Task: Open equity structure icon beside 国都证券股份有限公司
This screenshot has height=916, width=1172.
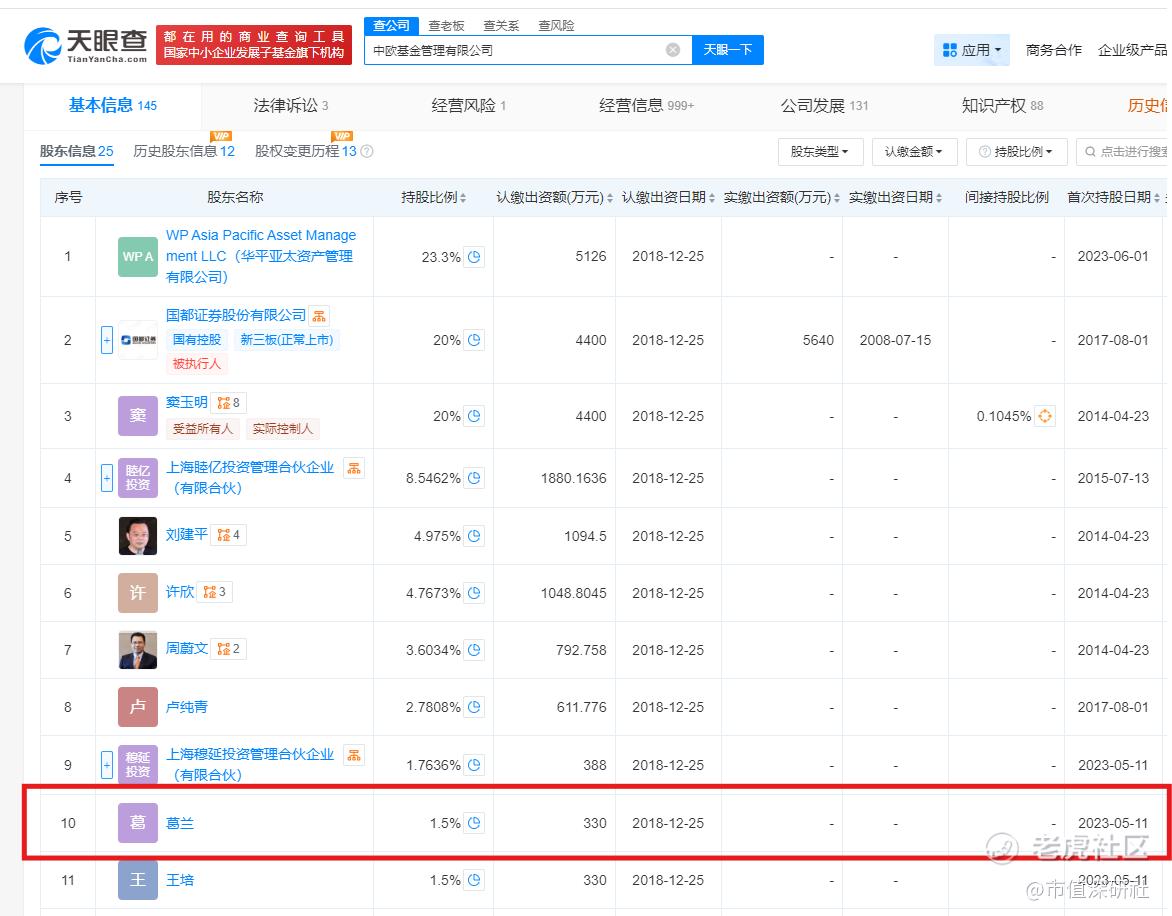Action: point(319,316)
